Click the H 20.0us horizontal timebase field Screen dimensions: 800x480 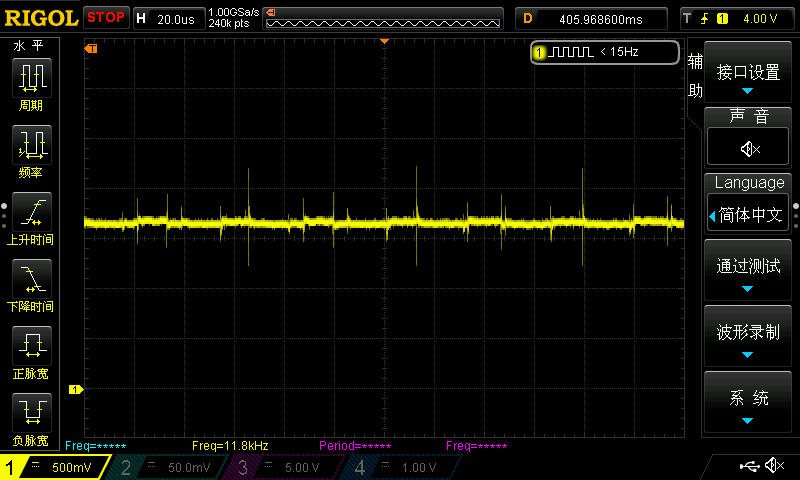[x=169, y=19]
